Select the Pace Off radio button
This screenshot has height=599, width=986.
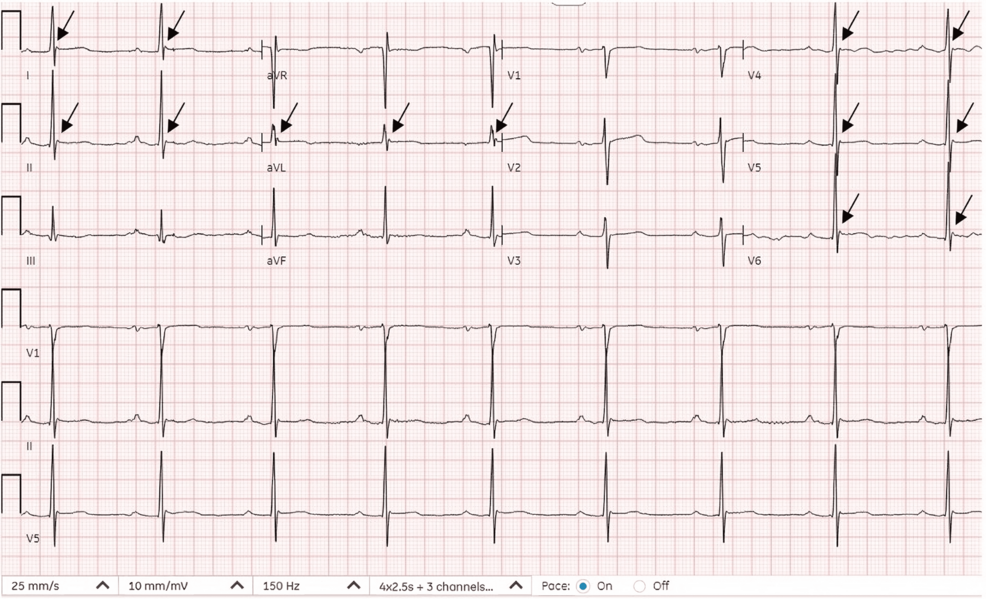(640, 586)
